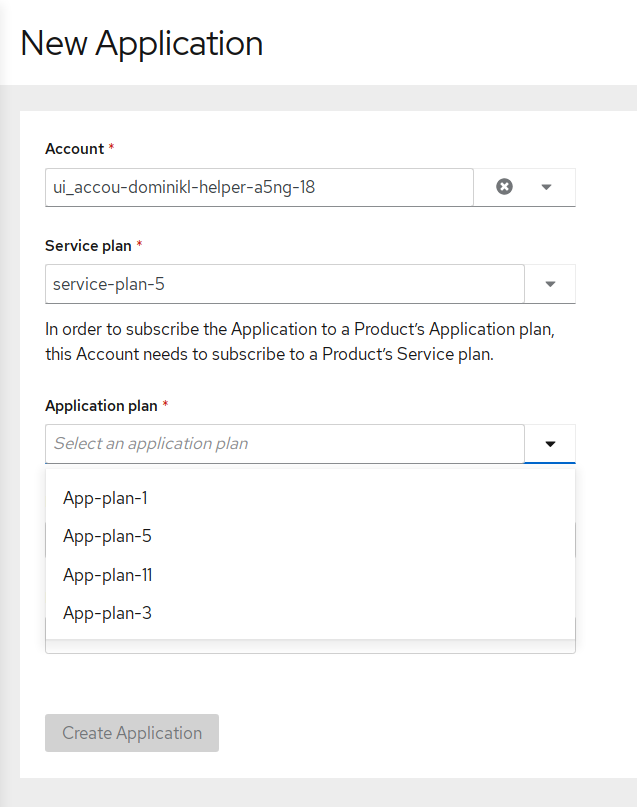The image size is (637, 807).
Task: Click the Service plan label
Action: coord(89,245)
